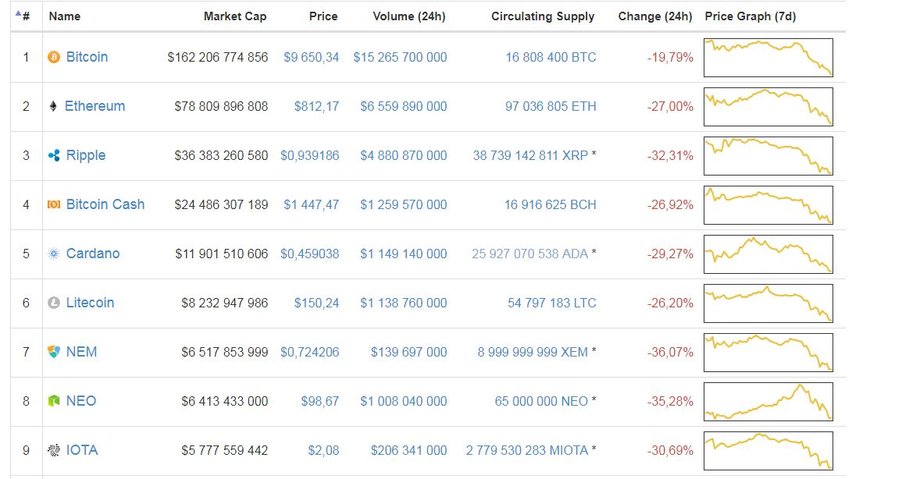This screenshot has width=920, height=479.
Task: Sort by Circulating Supply column header
Action: pos(543,16)
